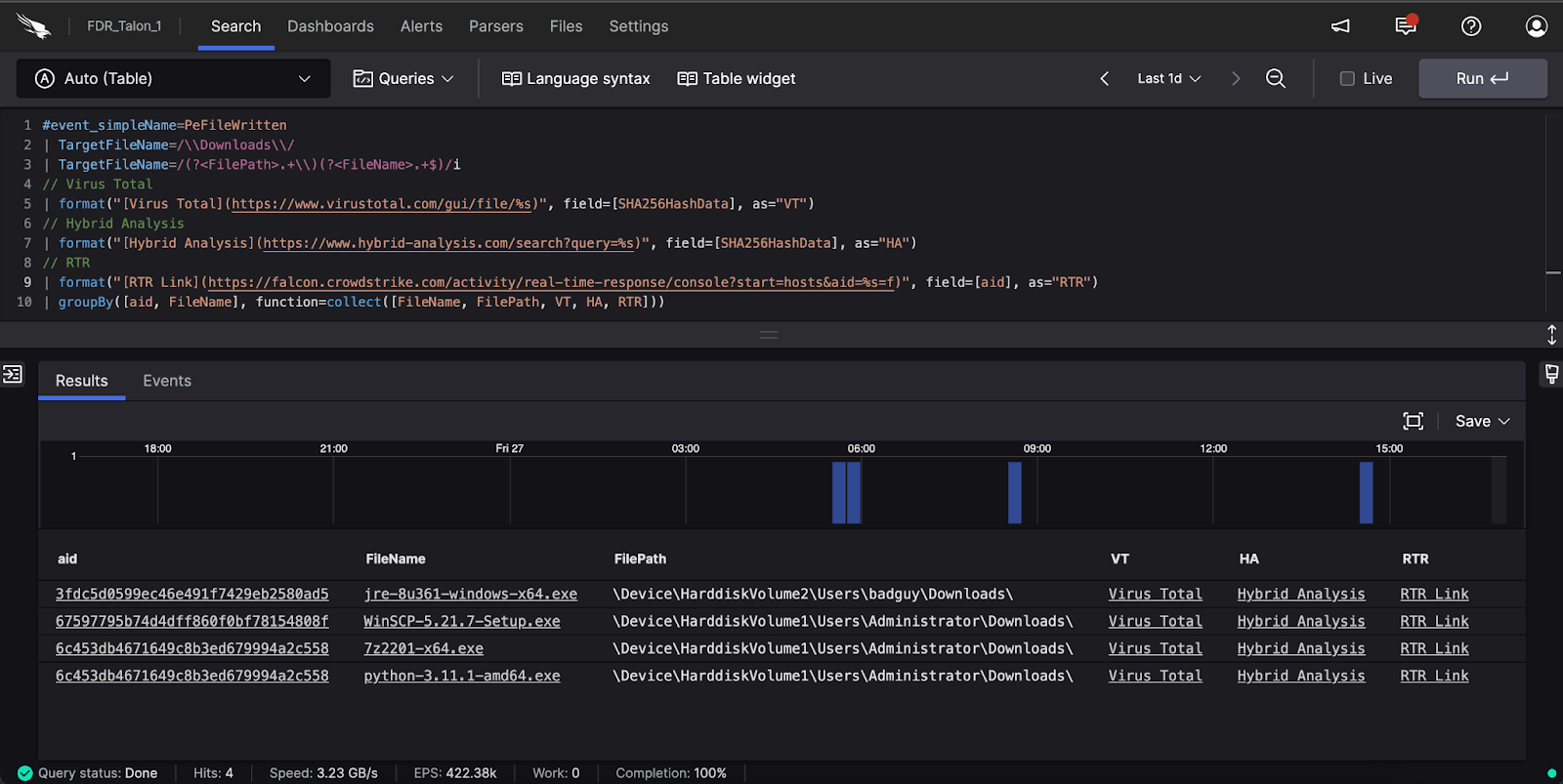This screenshot has width=1563, height=784.
Task: Click line 1 of the query editor
Action: [x=164, y=125]
